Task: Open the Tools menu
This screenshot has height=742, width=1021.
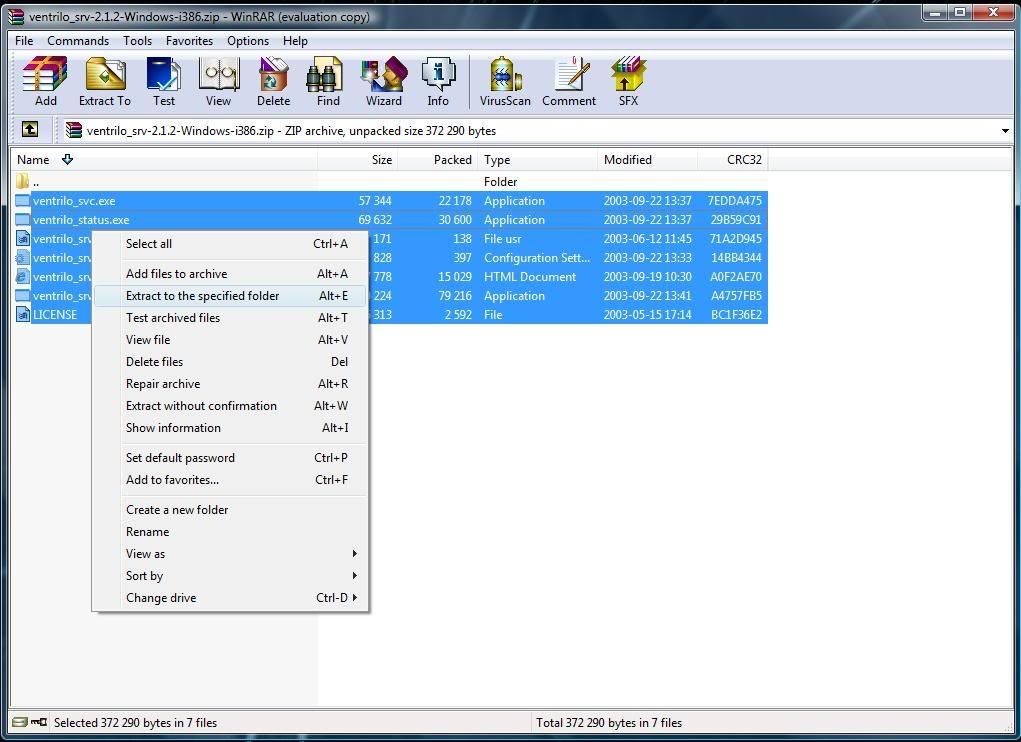Action: (137, 40)
